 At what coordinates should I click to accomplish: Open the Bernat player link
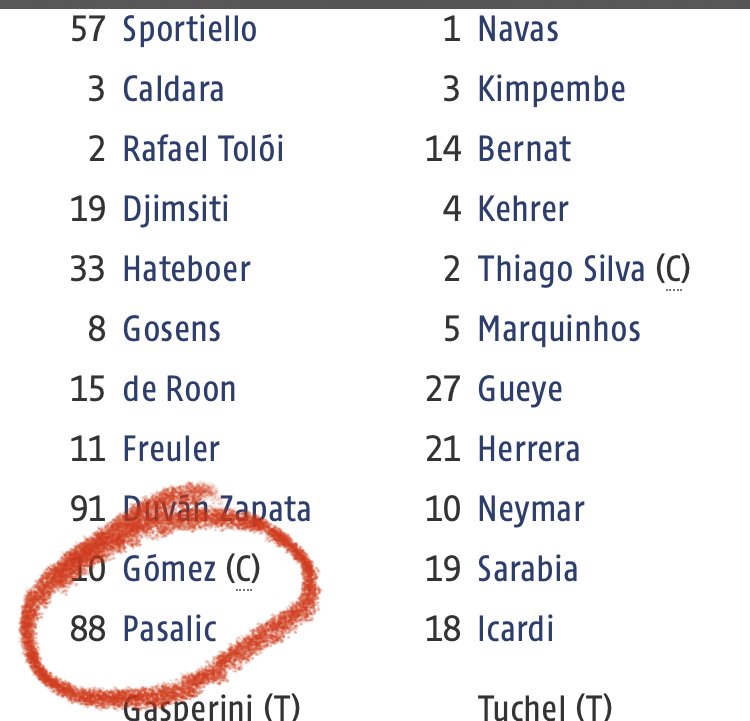(525, 149)
